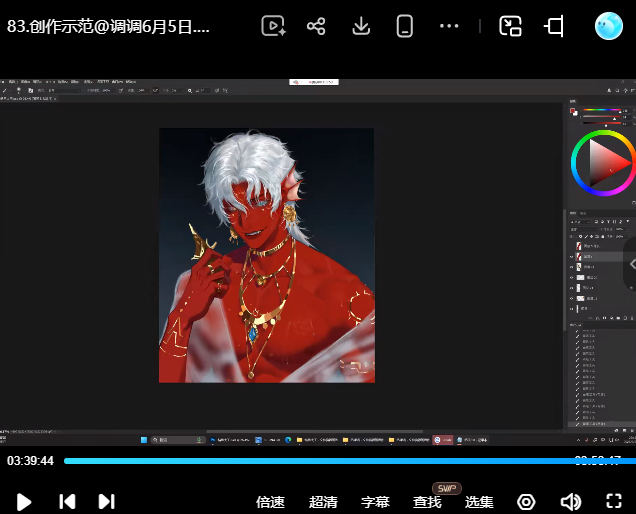
Task: Open the AI video play feature
Action: 273,26
